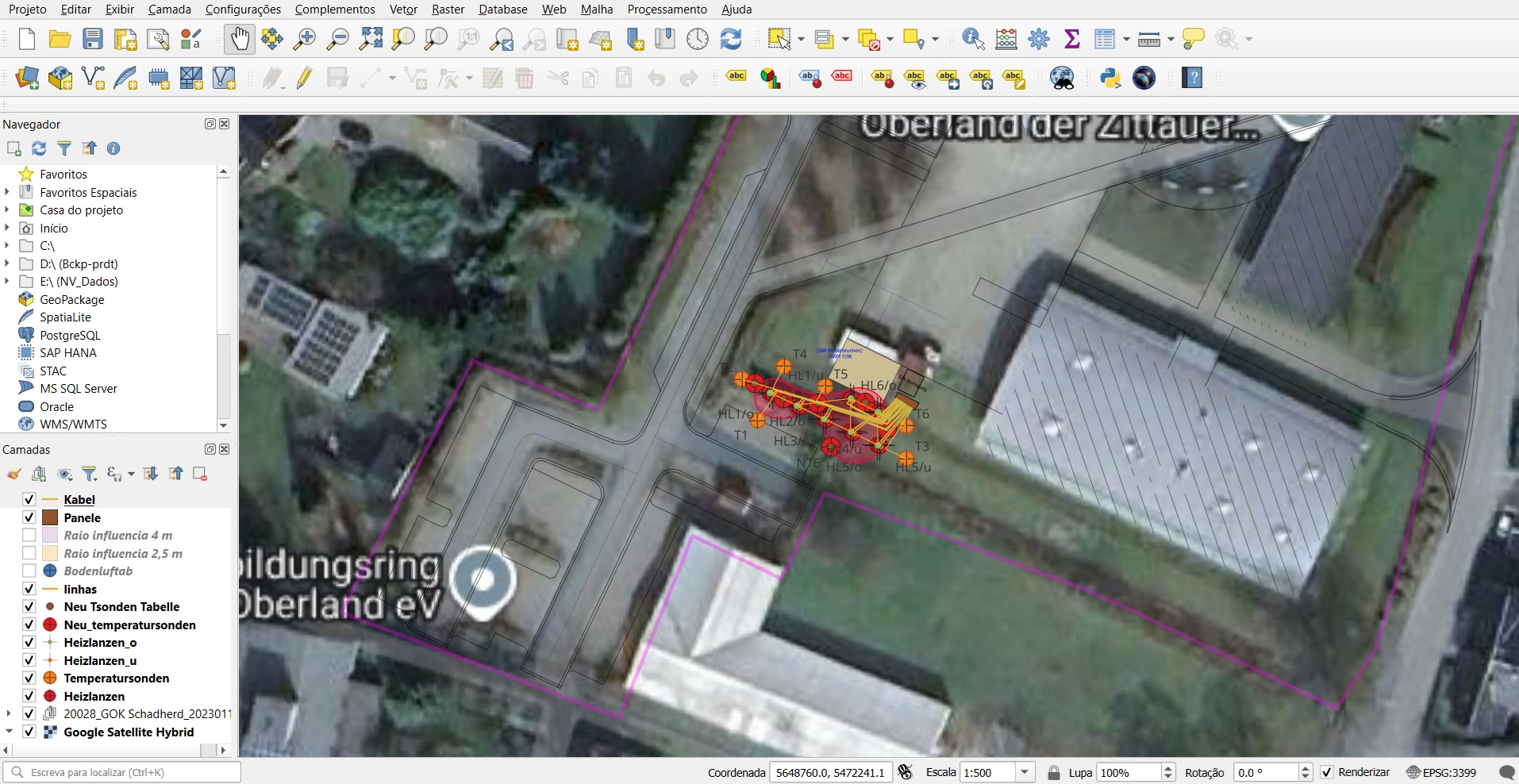Increase Lupa magnification with the stepper
Viewport: 1519px width, 784px height.
1167,767
